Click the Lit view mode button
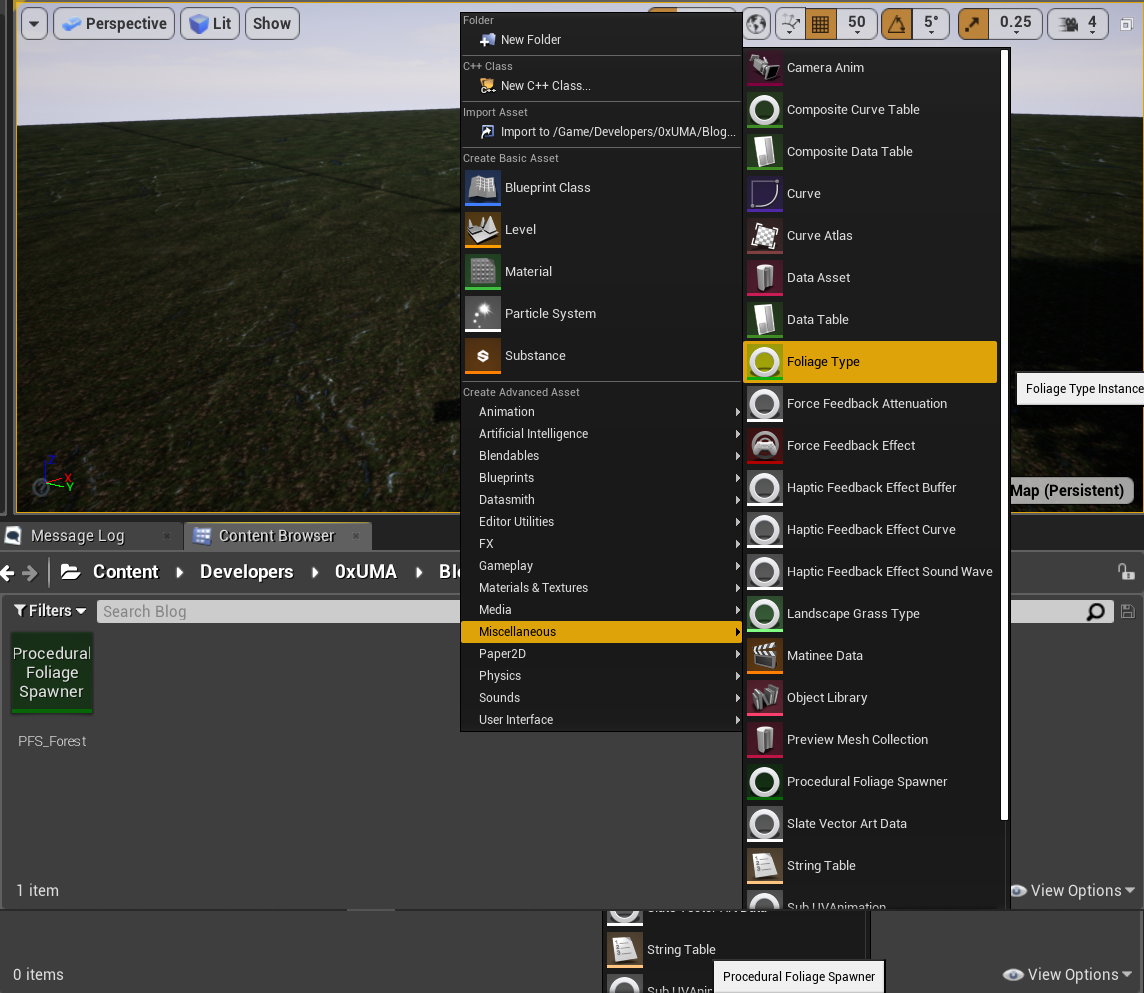 pos(210,24)
